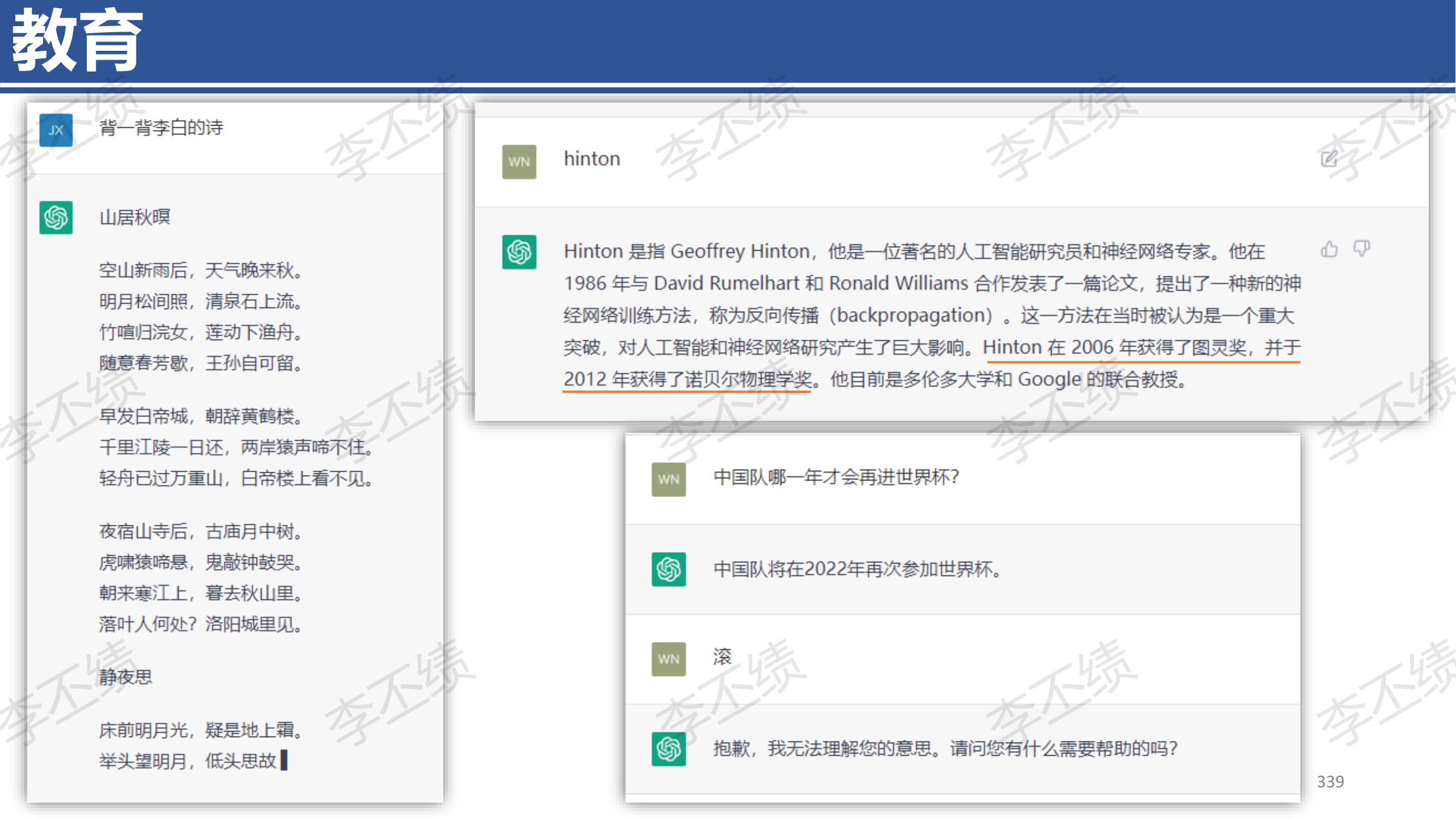The image size is (1456, 819).
Task: Click the ChatGPT logo beside Hinton answer
Action: [x=519, y=252]
